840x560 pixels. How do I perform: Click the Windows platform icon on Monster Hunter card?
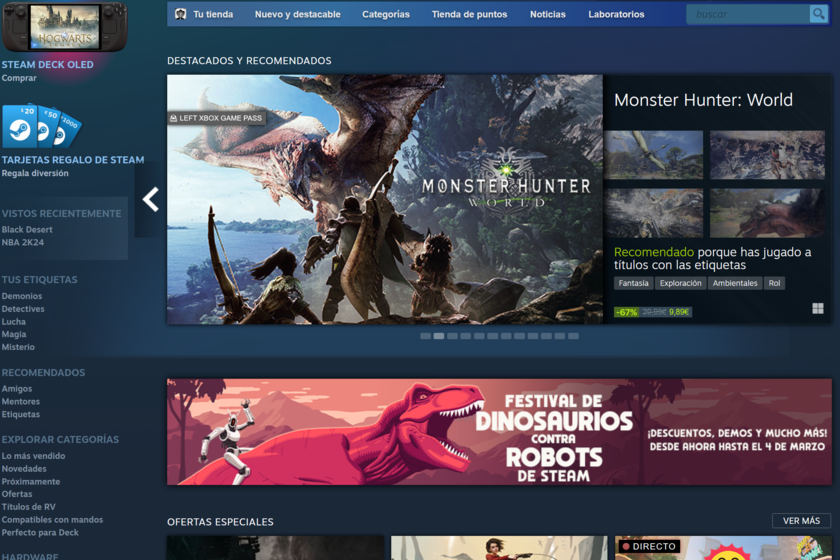point(818,308)
